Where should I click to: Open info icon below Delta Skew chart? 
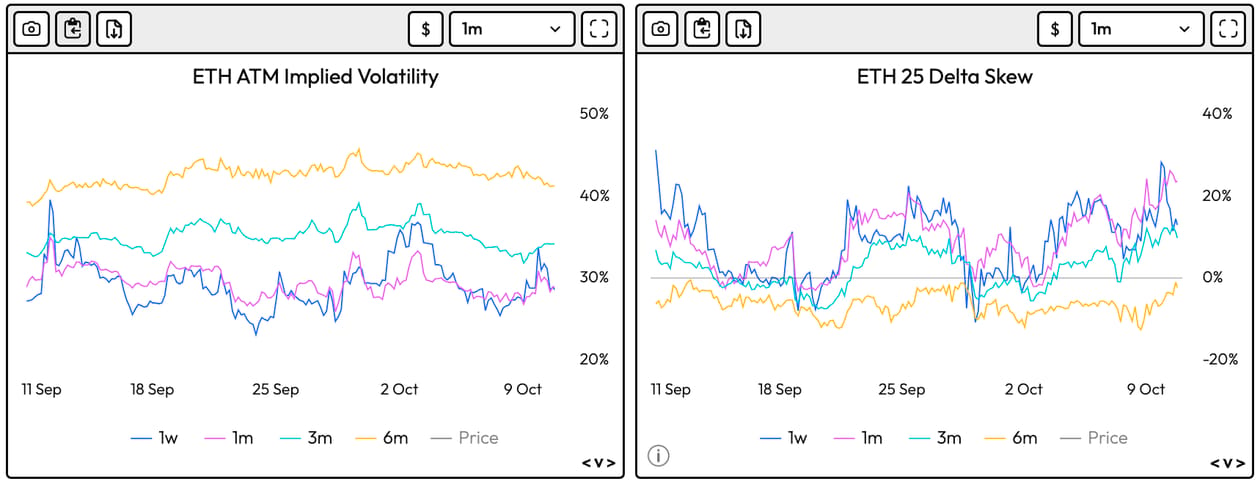658,456
